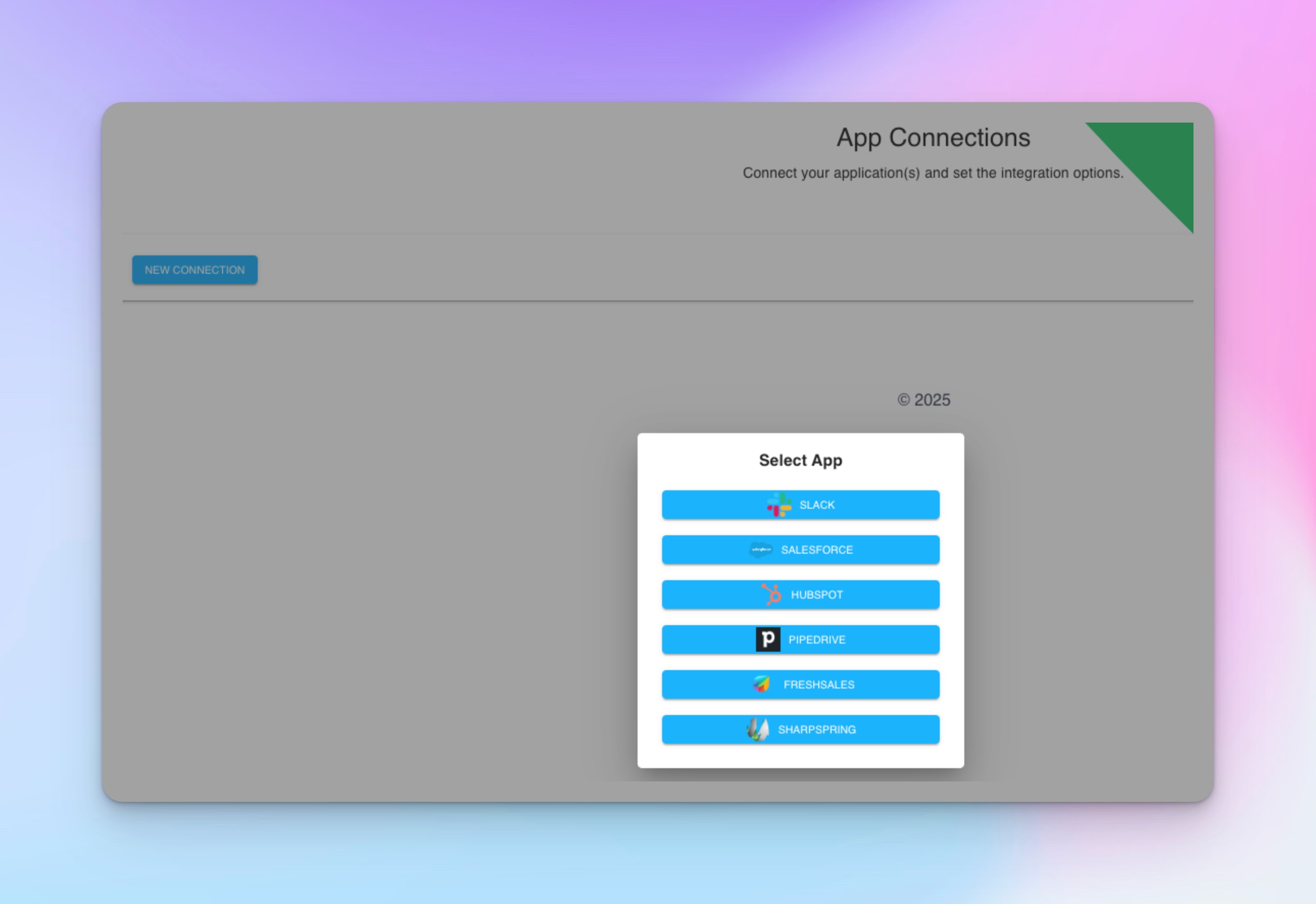The width and height of the screenshot is (1316, 904).
Task: Pick the HUBSPOT option text
Action: point(817,594)
